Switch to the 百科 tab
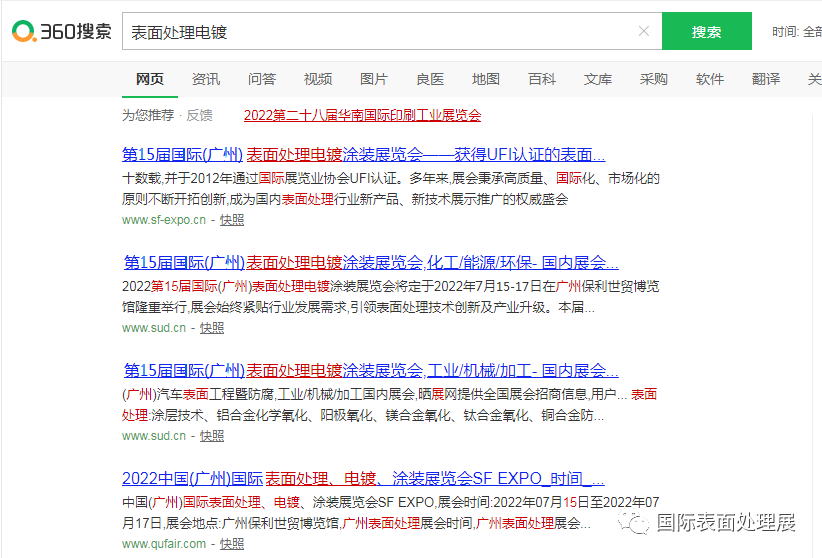822x558 pixels. coord(542,79)
